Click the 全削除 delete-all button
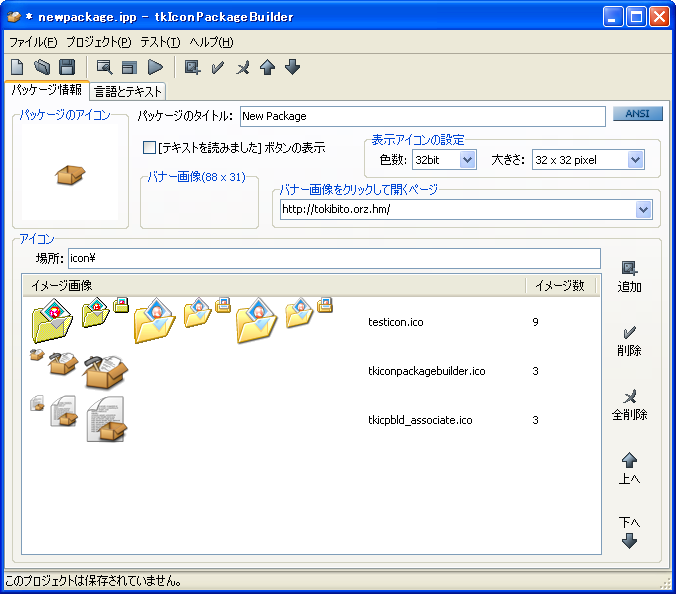This screenshot has height=594, width=676. tap(629, 405)
